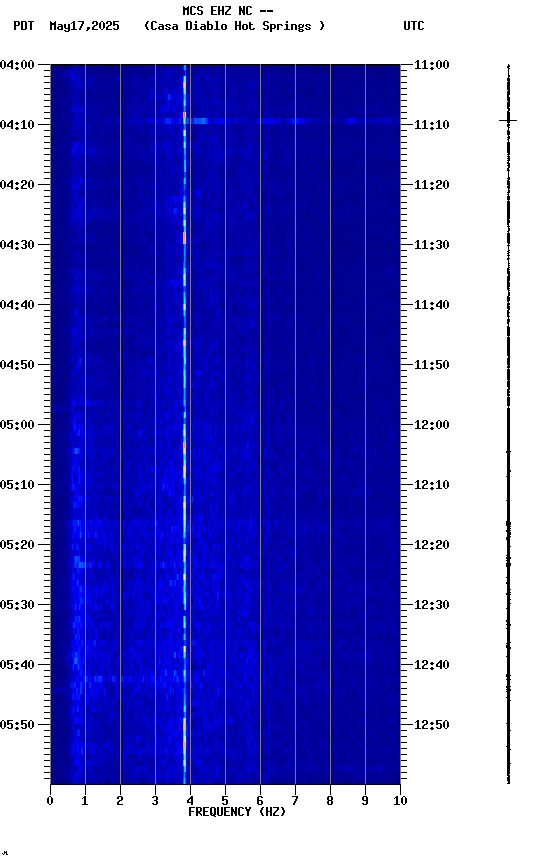The height and width of the screenshot is (864, 552).
Task: Click the '04:30' PDT time label
Action: [17, 245]
